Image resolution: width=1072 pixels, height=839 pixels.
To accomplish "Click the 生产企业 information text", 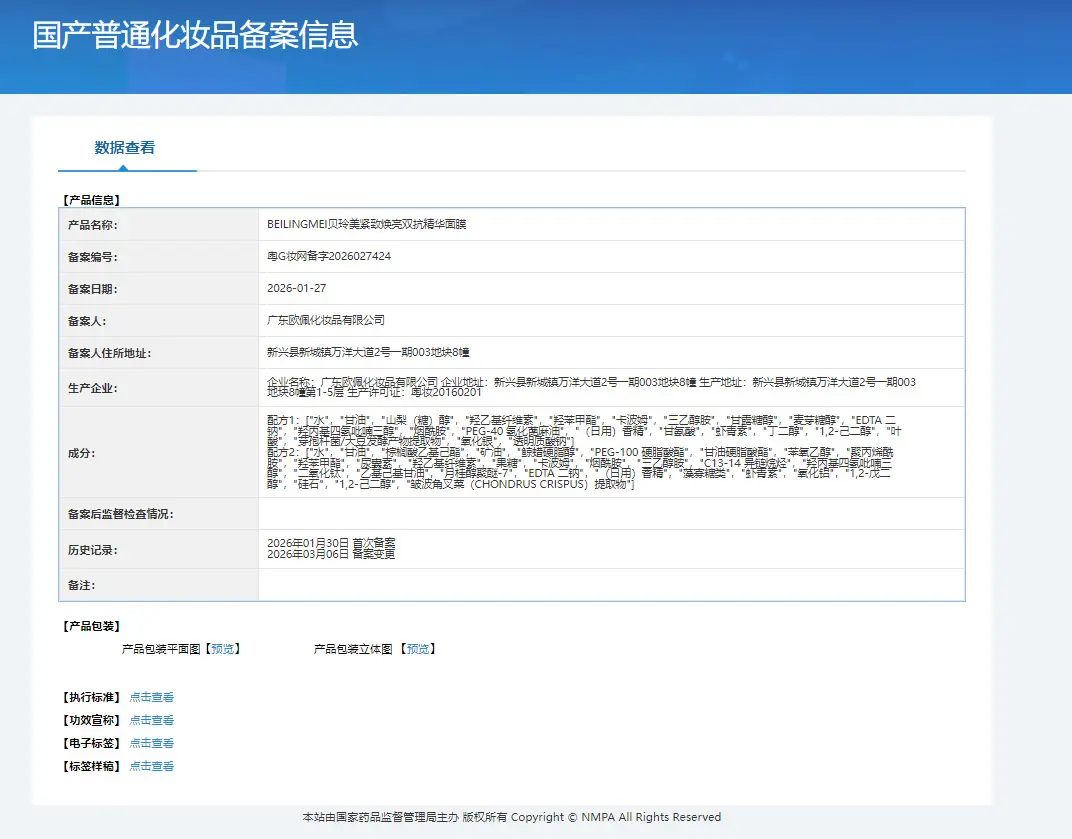I will click(591, 387).
